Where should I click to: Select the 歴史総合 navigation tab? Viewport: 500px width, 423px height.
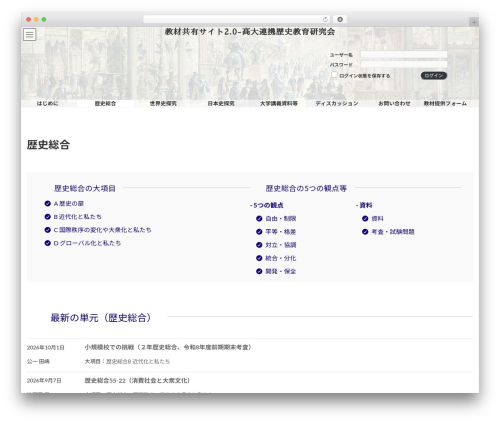point(105,104)
